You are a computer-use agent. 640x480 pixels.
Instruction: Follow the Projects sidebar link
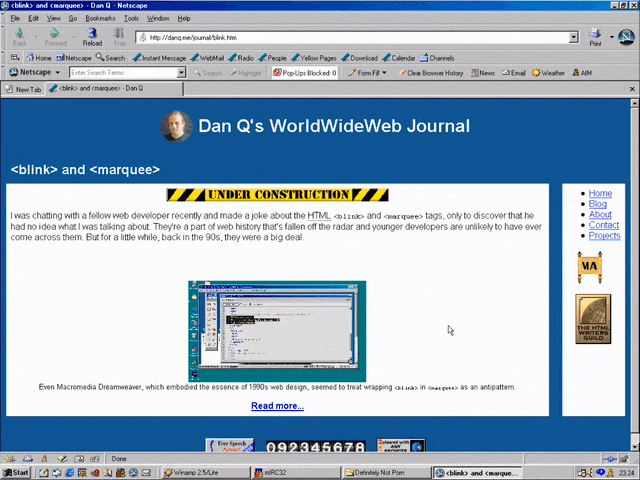coord(604,236)
